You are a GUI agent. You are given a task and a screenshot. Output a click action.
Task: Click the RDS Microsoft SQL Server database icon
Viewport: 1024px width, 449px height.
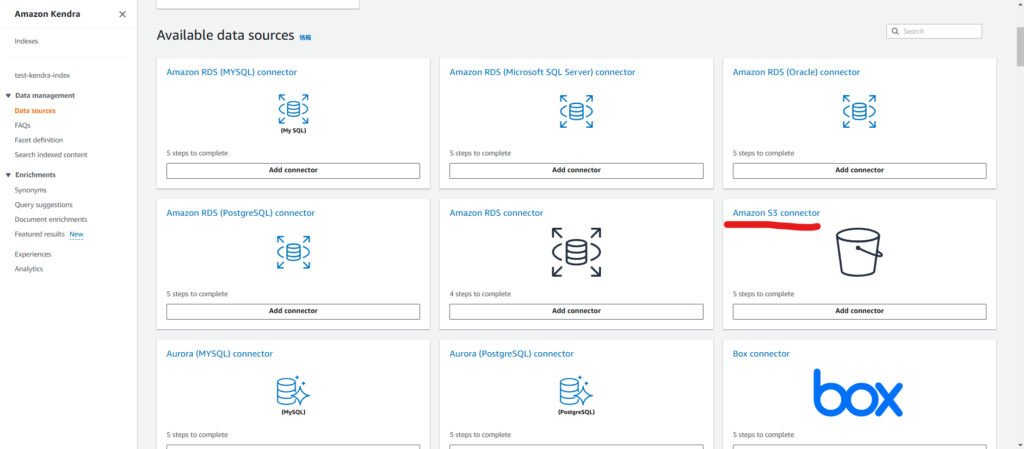[x=576, y=111]
